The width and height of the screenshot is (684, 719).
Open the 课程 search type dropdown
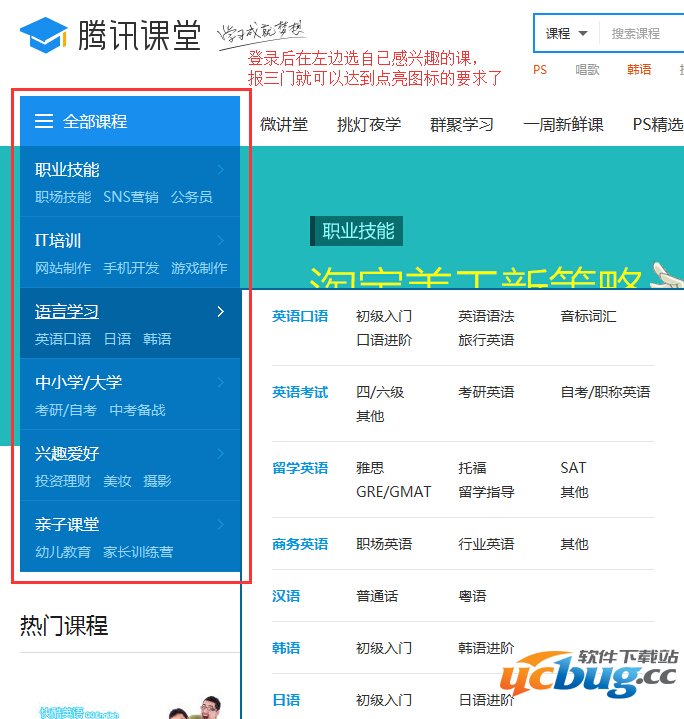point(567,33)
